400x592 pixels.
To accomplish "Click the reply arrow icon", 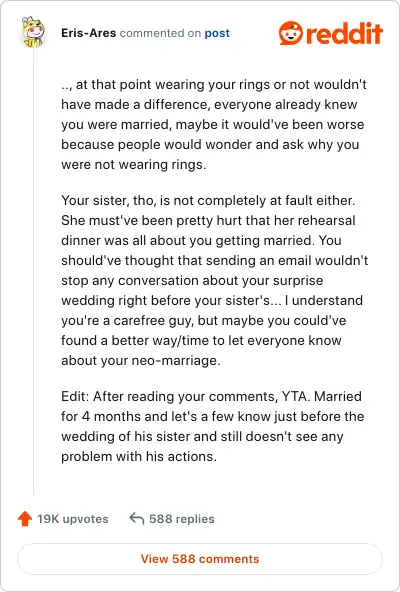I will [136, 519].
